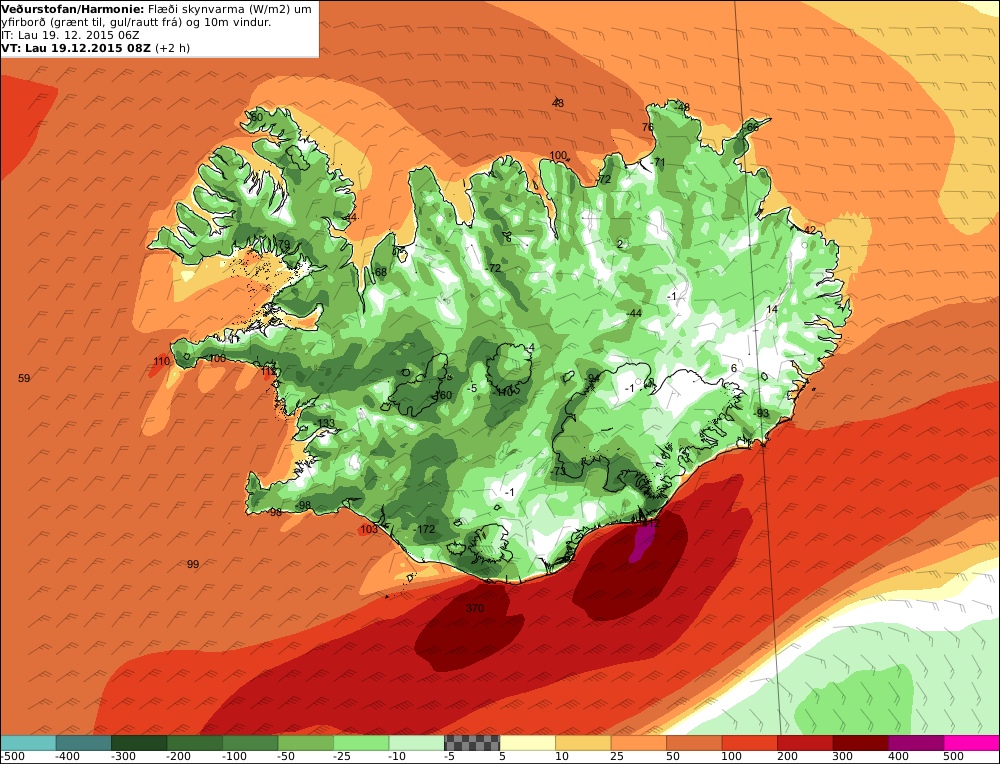The height and width of the screenshot is (764, 1000).
Task: Click the 'Veðurstofan/Harmonie:' title text
Action: coord(73,8)
